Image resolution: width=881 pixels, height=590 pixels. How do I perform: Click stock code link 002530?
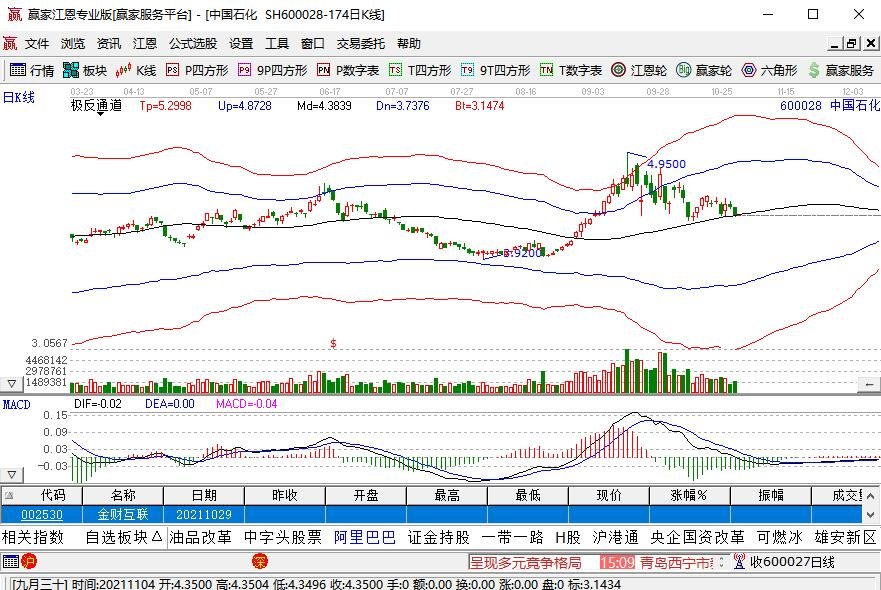click(x=42, y=514)
